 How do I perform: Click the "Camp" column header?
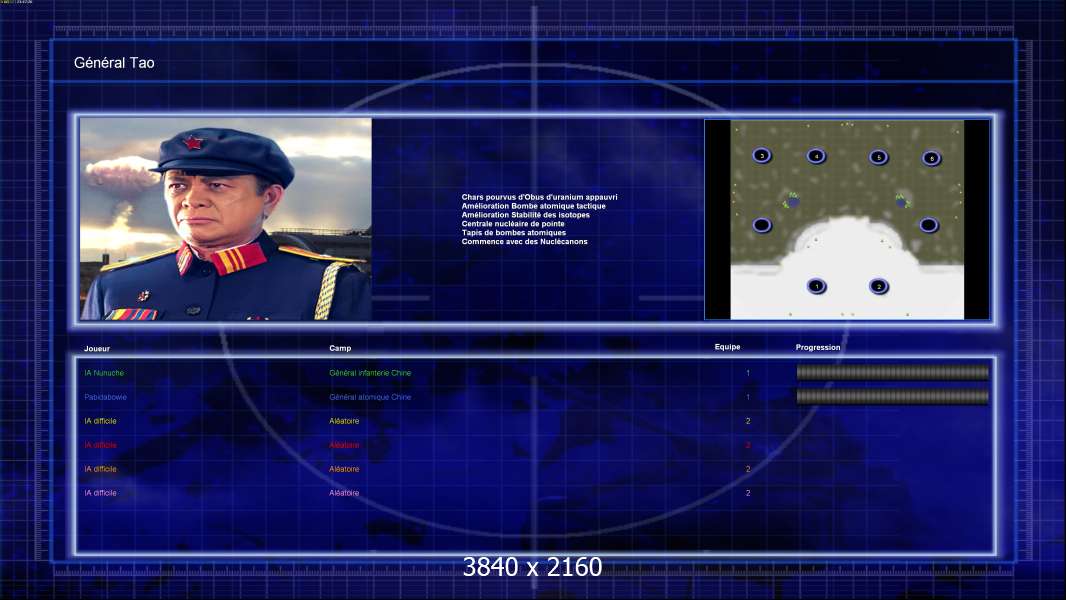coord(340,348)
